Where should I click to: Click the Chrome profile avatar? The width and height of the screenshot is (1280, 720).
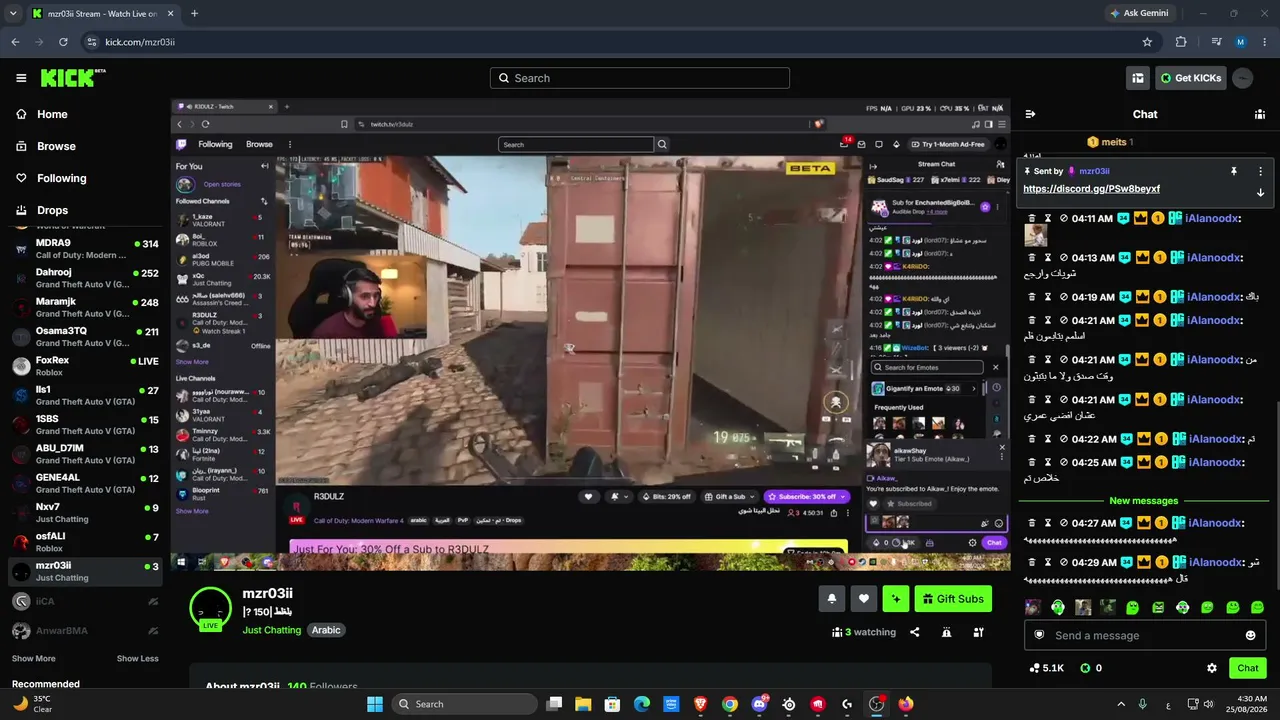click(1241, 42)
